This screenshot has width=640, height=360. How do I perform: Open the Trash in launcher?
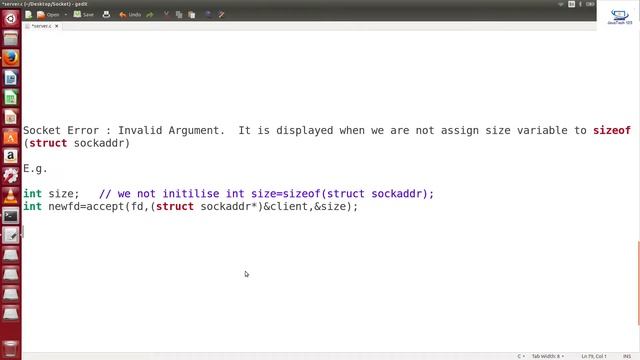pyautogui.click(x=11, y=349)
